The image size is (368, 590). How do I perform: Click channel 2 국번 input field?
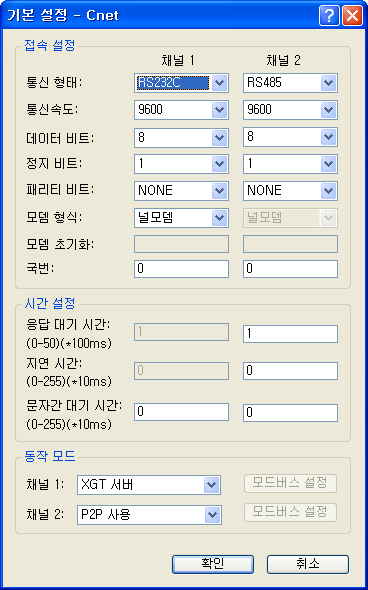290,269
